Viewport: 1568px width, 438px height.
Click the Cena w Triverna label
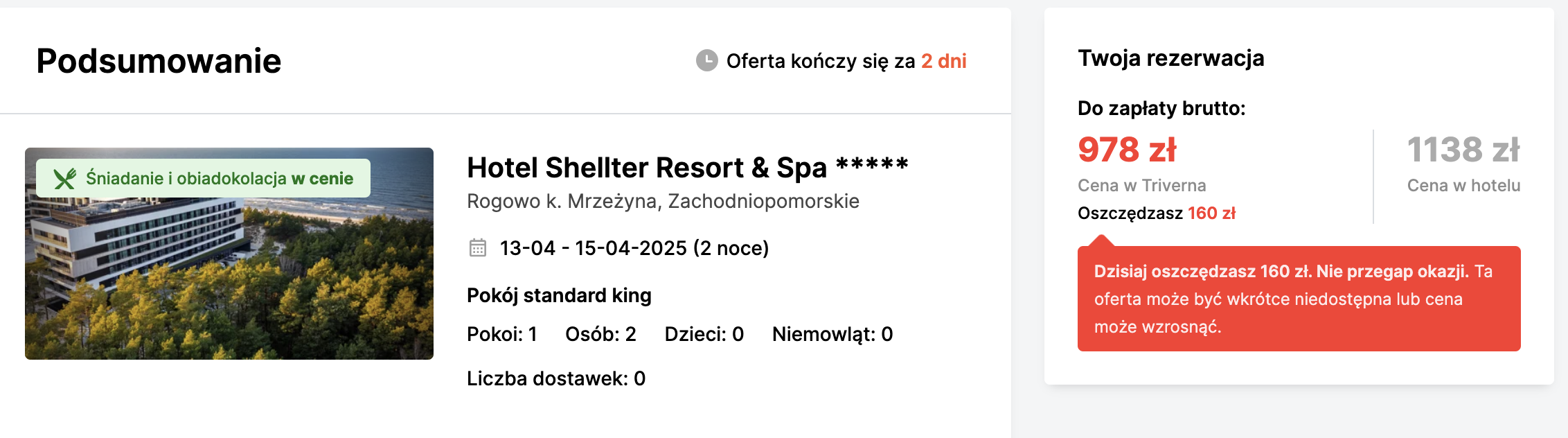pos(1142,185)
